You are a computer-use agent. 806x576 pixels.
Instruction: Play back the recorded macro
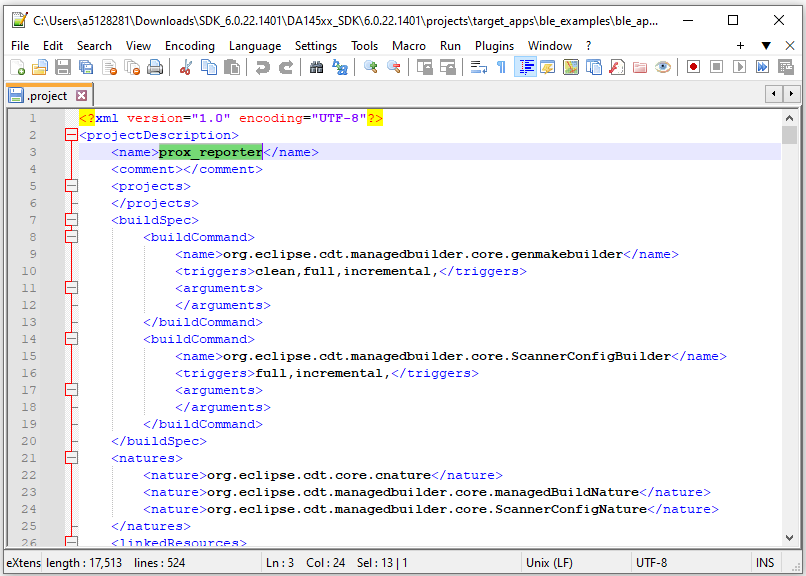[740, 67]
